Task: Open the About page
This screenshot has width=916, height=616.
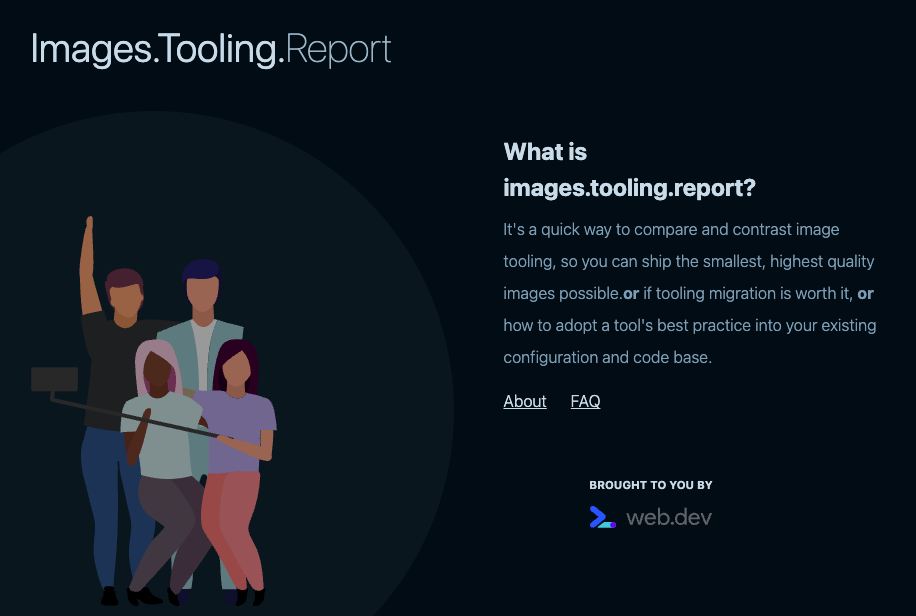Action: pos(524,401)
